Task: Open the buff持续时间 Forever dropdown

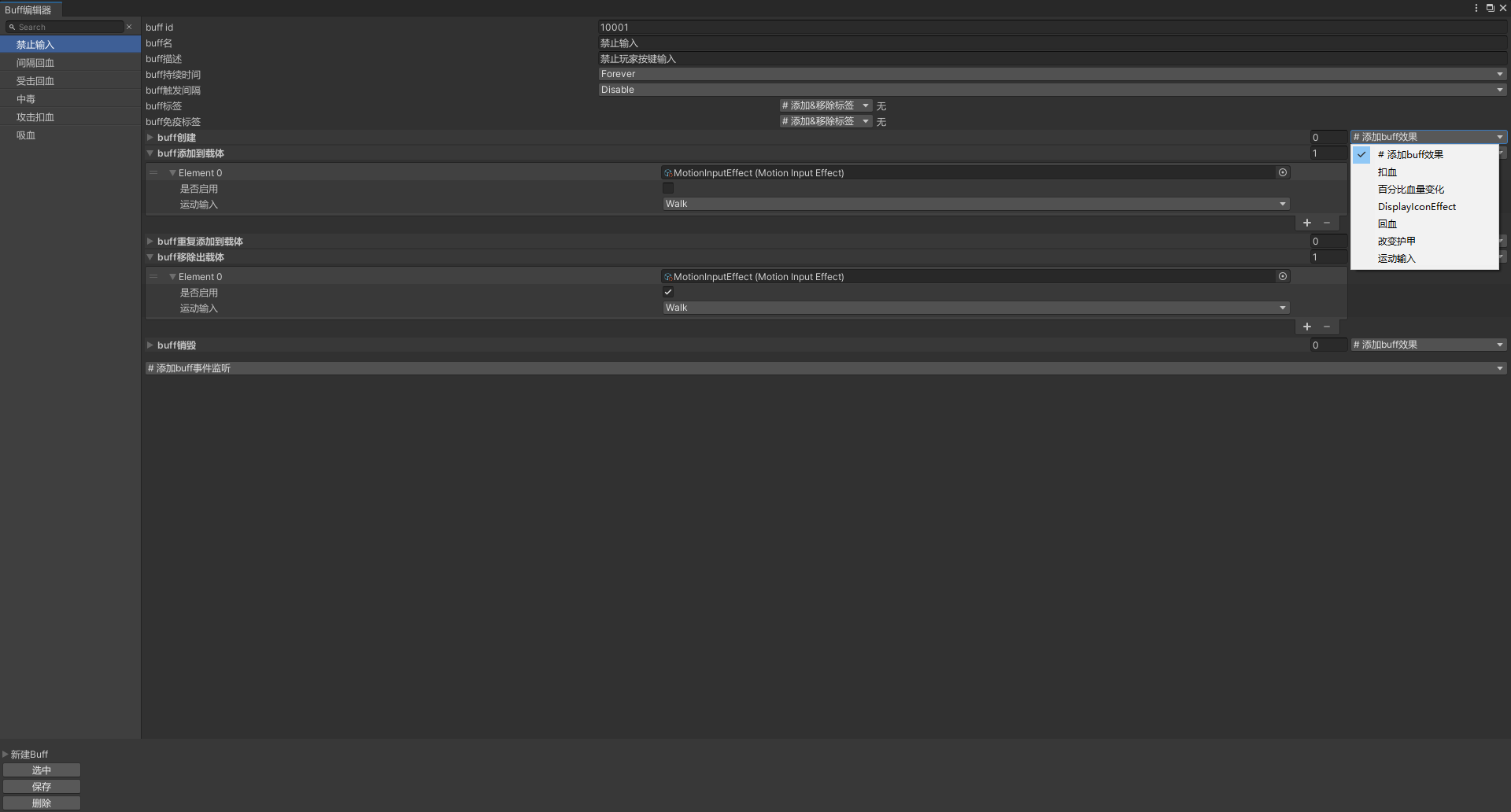Action: 1053,74
